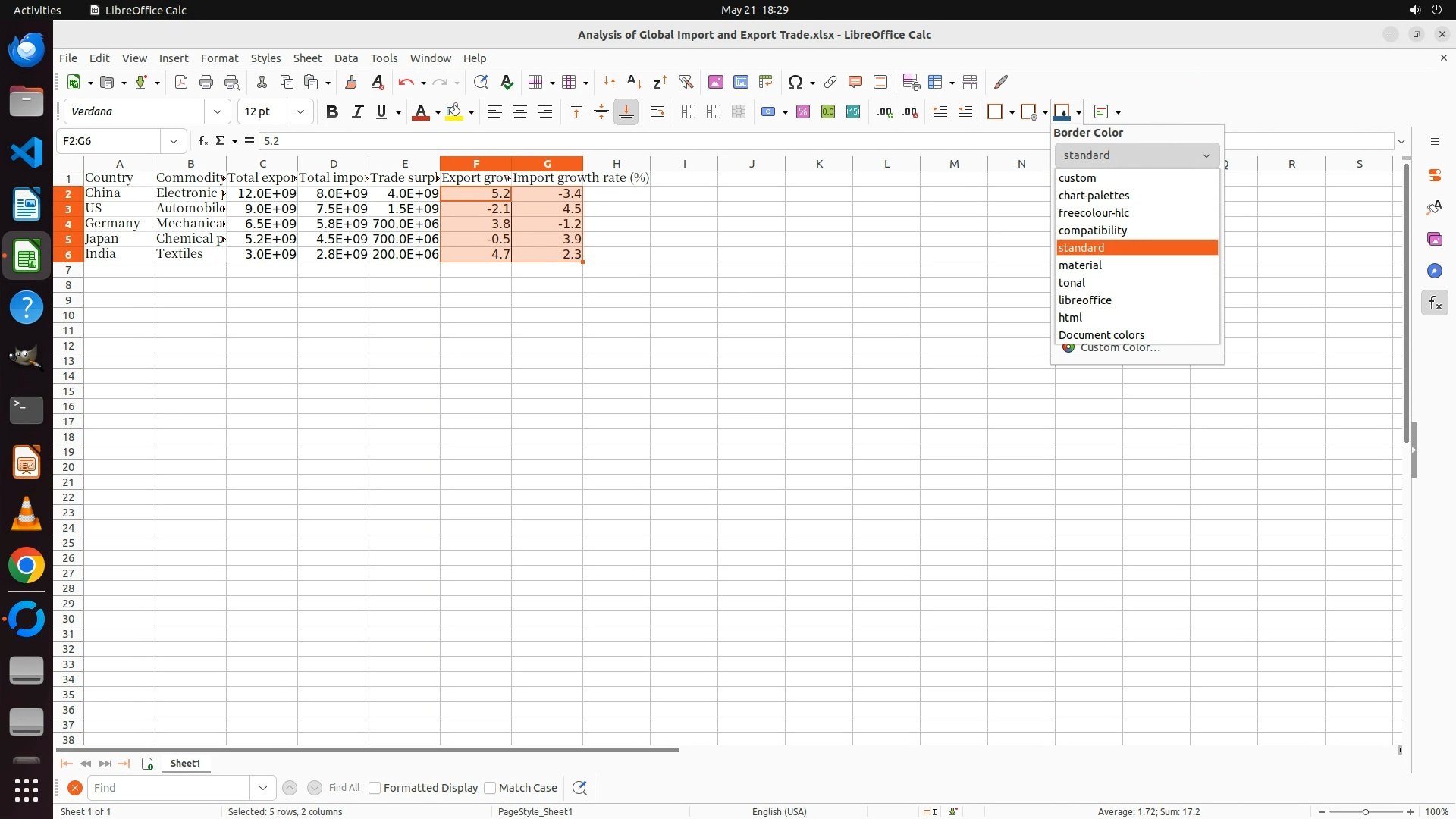The height and width of the screenshot is (819, 1456).
Task: Click the Insert Chart icon
Action: coord(741,82)
